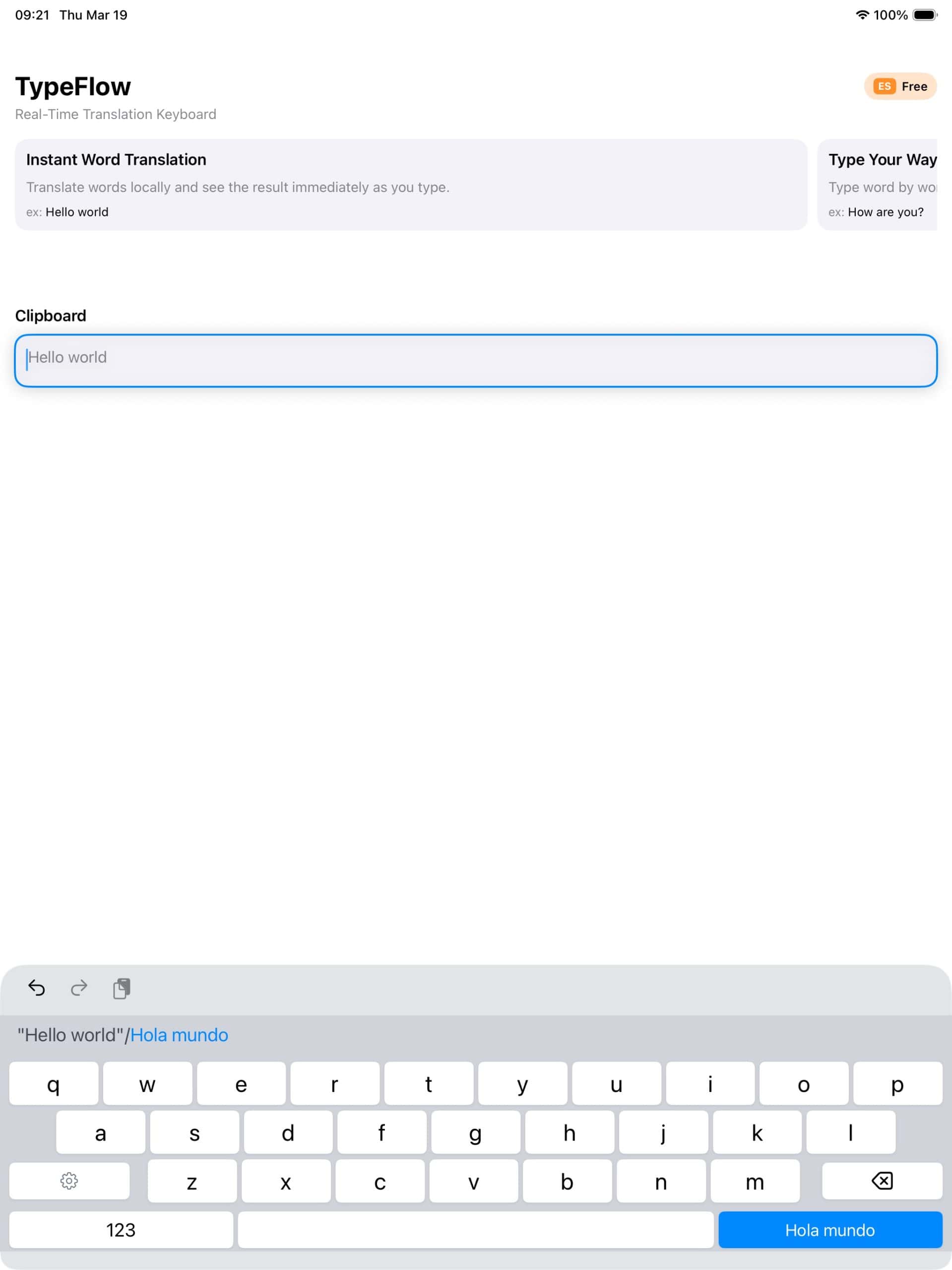Tap the u key
Image resolution: width=952 pixels, height=1270 pixels.
pyautogui.click(x=616, y=1083)
